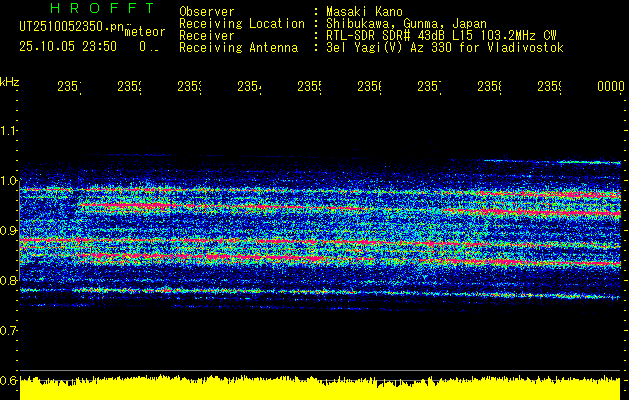
Task: Click the kHz axis unit label
Action: [x=10, y=82]
